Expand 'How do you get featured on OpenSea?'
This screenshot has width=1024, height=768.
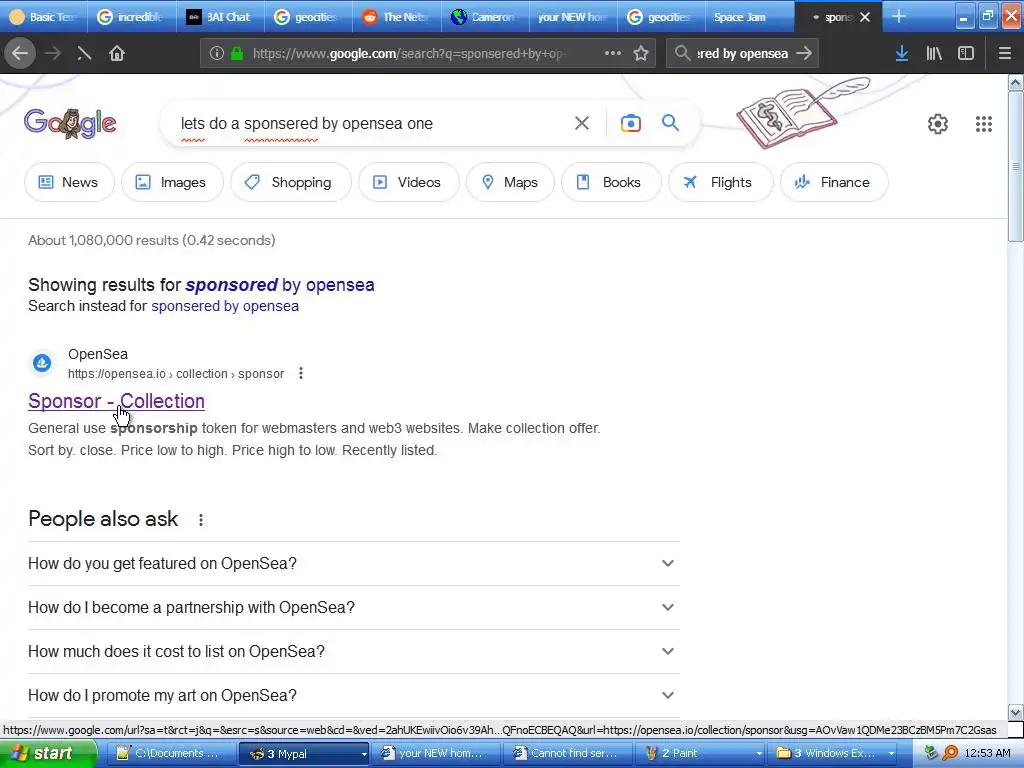click(353, 563)
